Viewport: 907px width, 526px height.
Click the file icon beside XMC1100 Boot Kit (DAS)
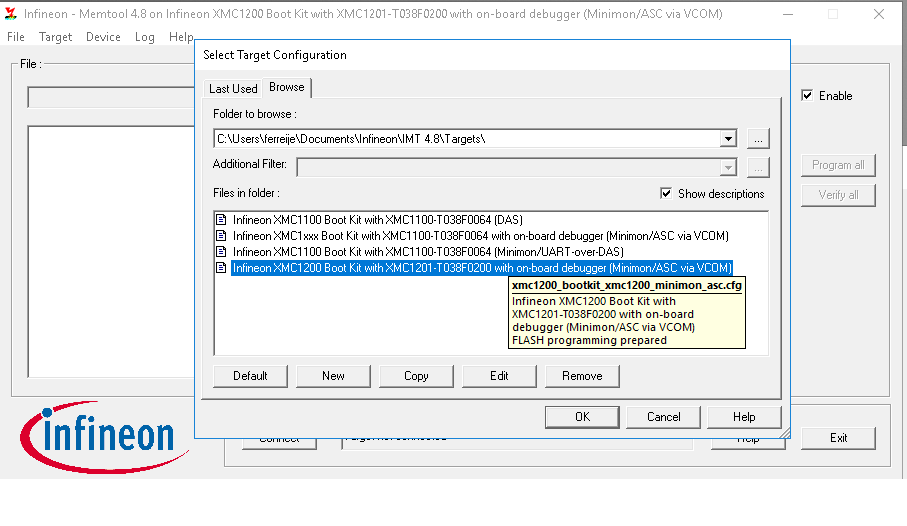[221, 220]
